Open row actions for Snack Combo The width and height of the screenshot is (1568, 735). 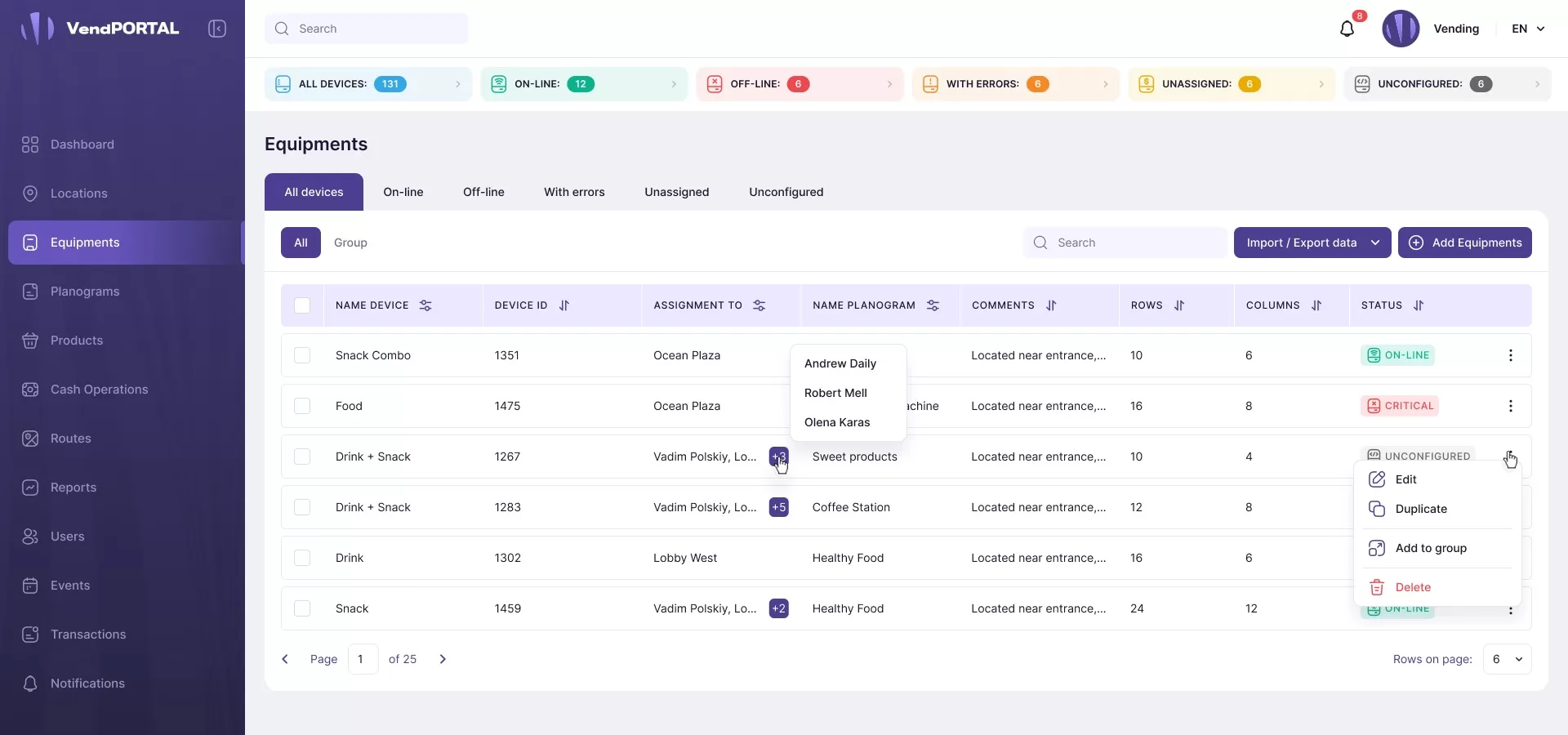[1510, 355]
